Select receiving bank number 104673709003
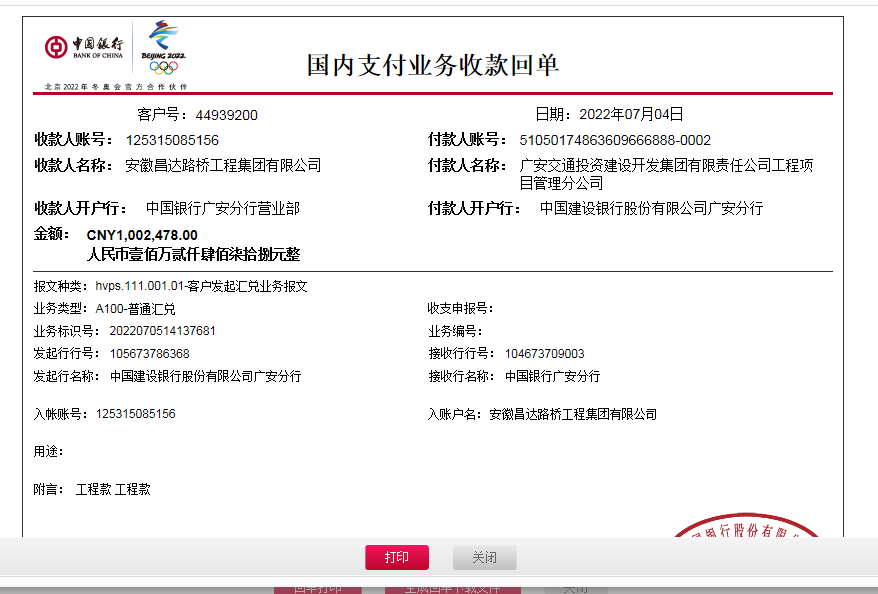Viewport: 878px width, 594px height. (x=544, y=354)
